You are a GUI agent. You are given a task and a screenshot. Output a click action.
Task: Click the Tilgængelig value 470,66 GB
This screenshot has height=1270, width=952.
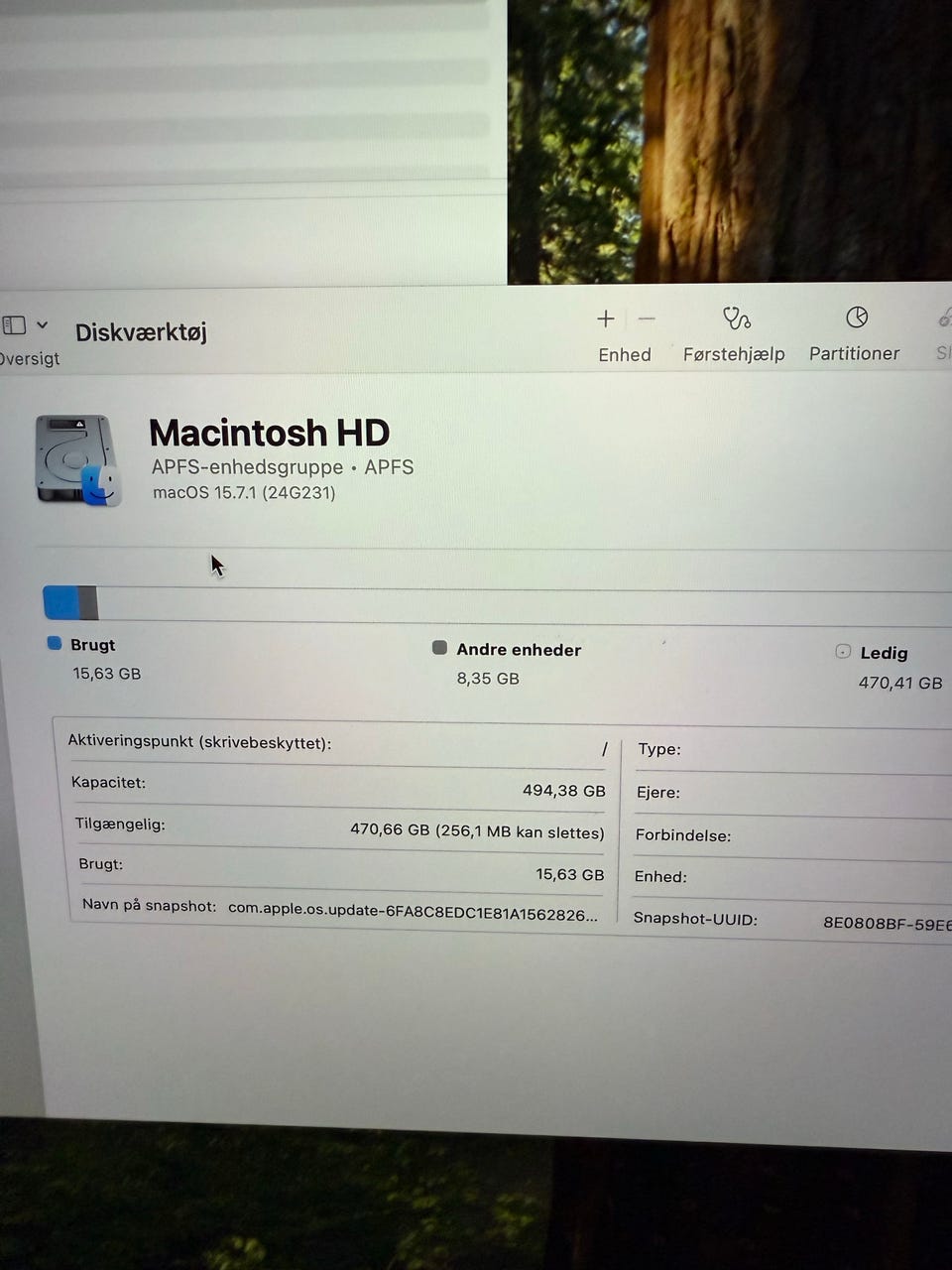click(x=477, y=831)
